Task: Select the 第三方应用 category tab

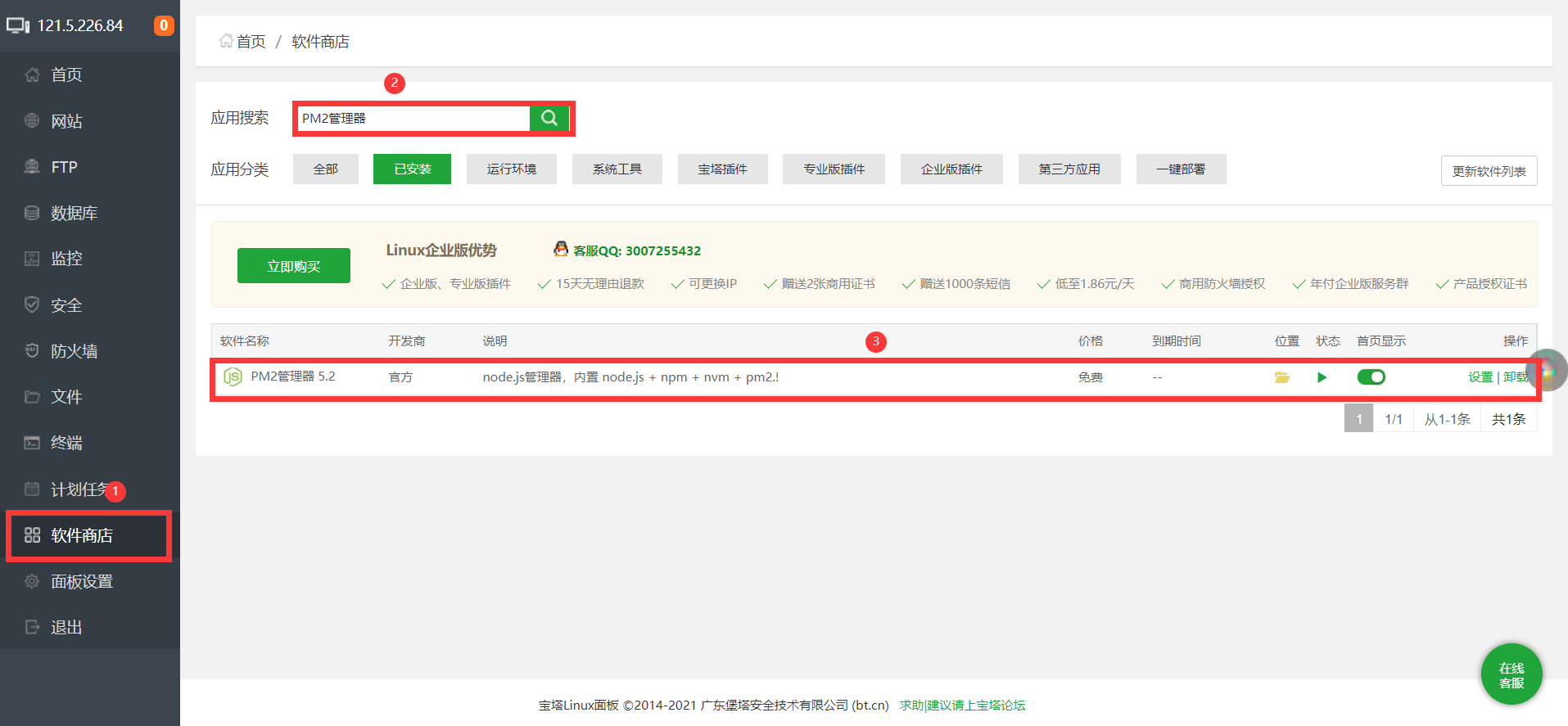Action: pyautogui.click(x=1069, y=169)
